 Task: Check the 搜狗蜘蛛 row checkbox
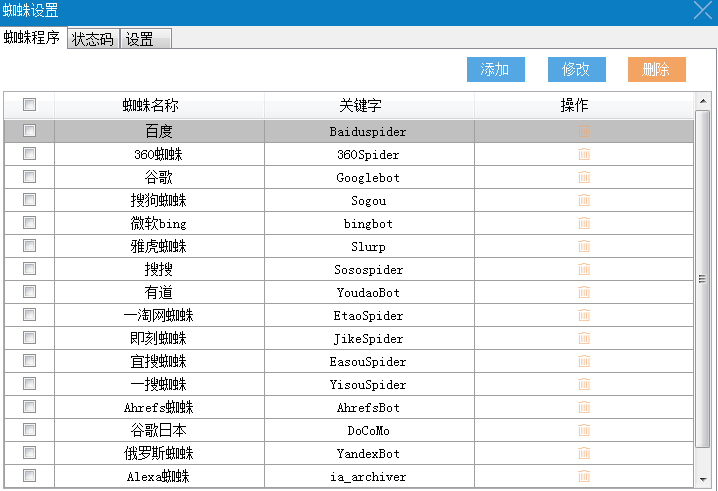pos(29,199)
